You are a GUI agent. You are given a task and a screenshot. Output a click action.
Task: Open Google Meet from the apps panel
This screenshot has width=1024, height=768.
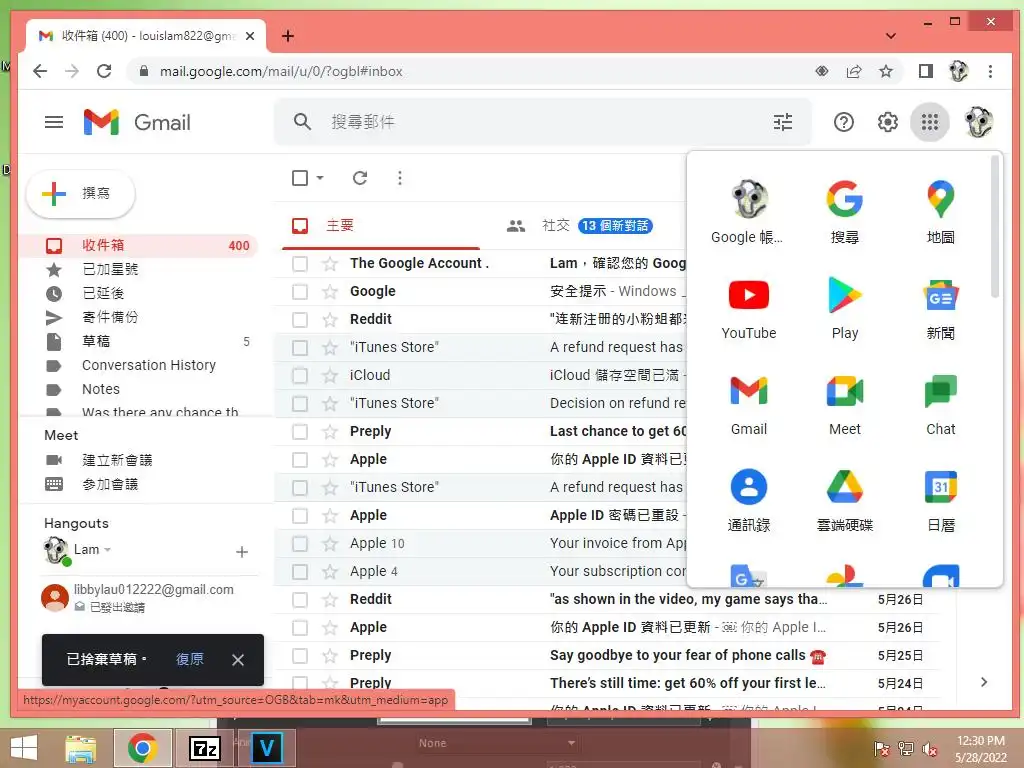(844, 404)
